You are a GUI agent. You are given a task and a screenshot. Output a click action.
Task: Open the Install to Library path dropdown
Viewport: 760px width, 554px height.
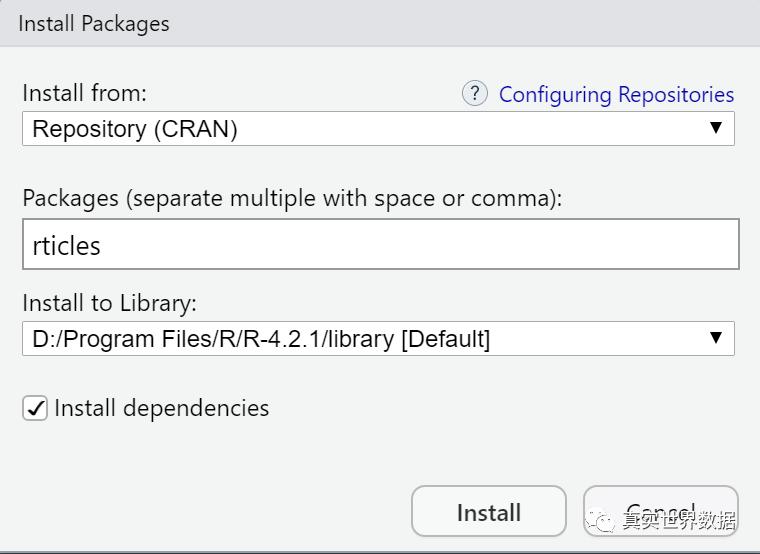click(x=378, y=339)
